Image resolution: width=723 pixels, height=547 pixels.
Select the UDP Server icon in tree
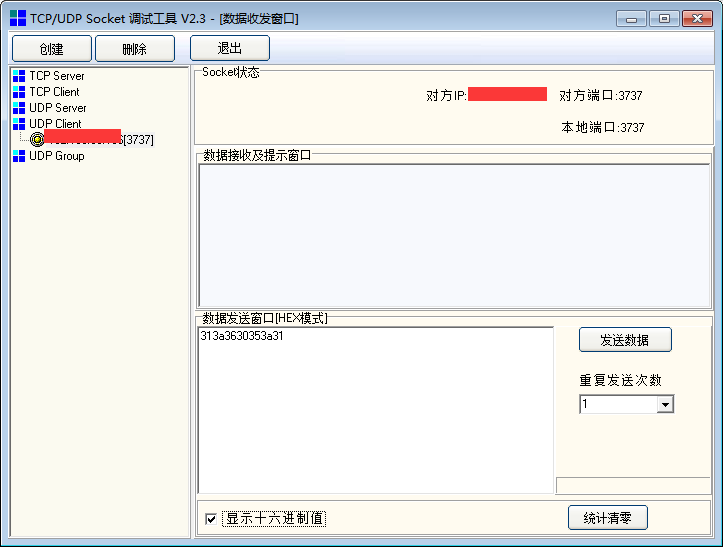point(19,108)
